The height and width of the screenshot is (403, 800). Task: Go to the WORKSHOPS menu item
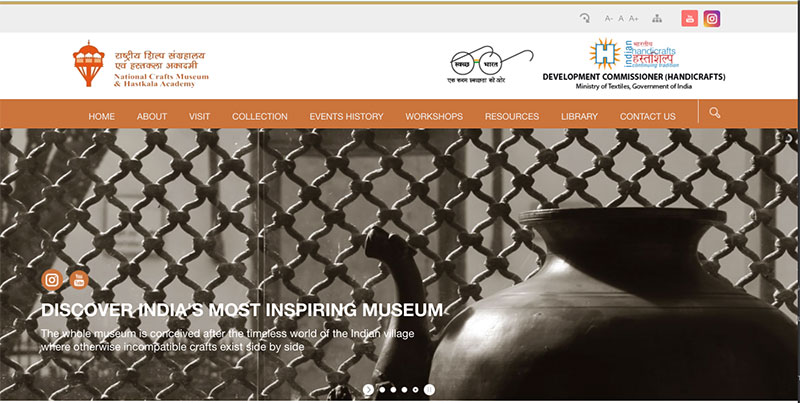(x=434, y=116)
